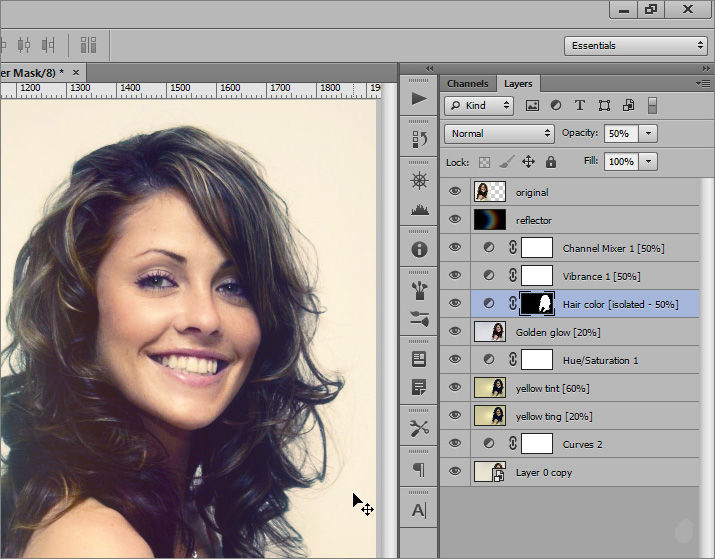Hide the reflector layer
Viewport: 715px width, 559px height.
(x=456, y=220)
